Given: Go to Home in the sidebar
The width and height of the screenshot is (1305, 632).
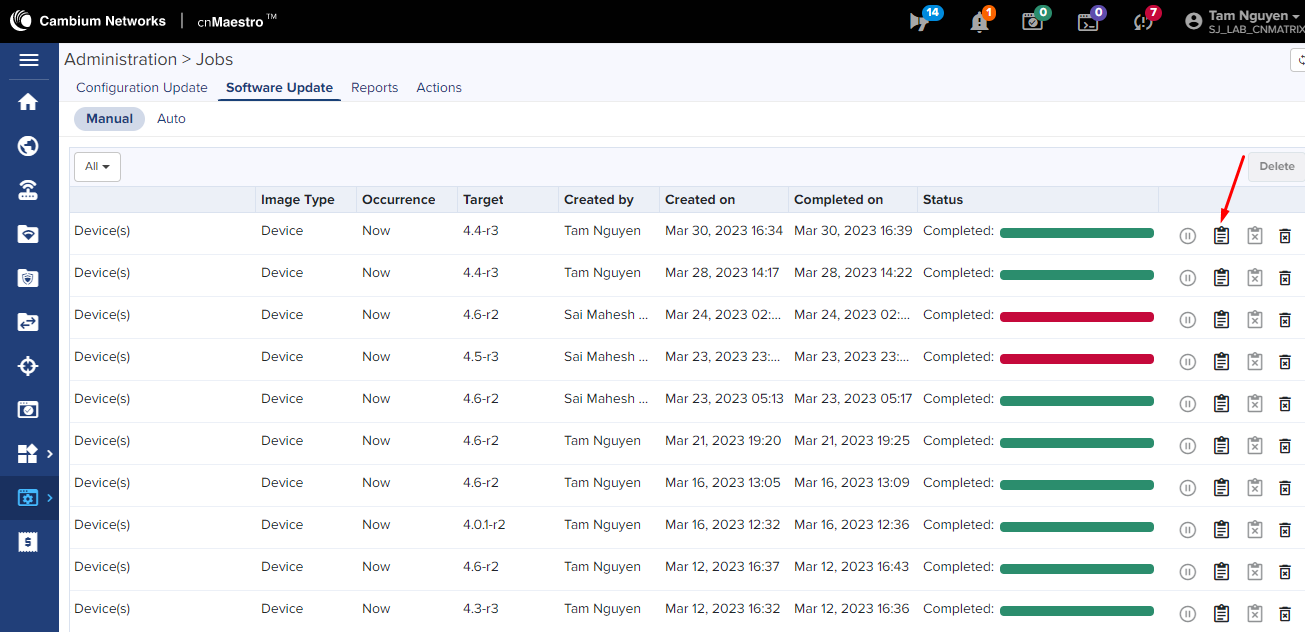Looking at the screenshot, I should pyautogui.click(x=28, y=102).
